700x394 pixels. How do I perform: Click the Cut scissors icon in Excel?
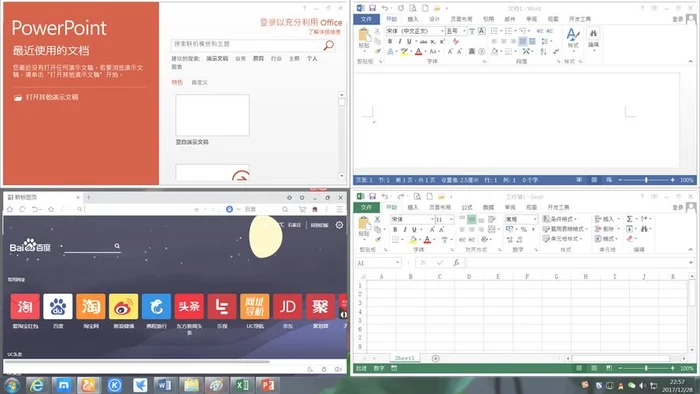pos(377,219)
